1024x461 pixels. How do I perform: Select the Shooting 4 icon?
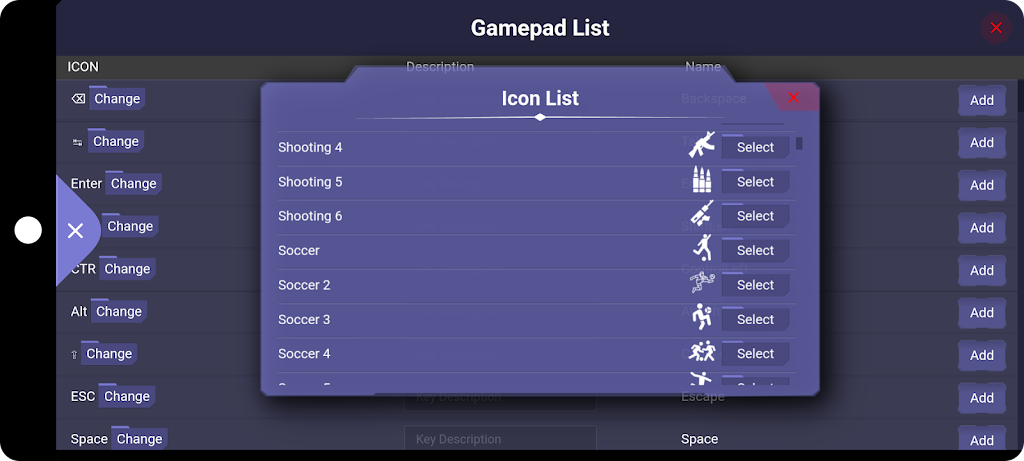(755, 147)
